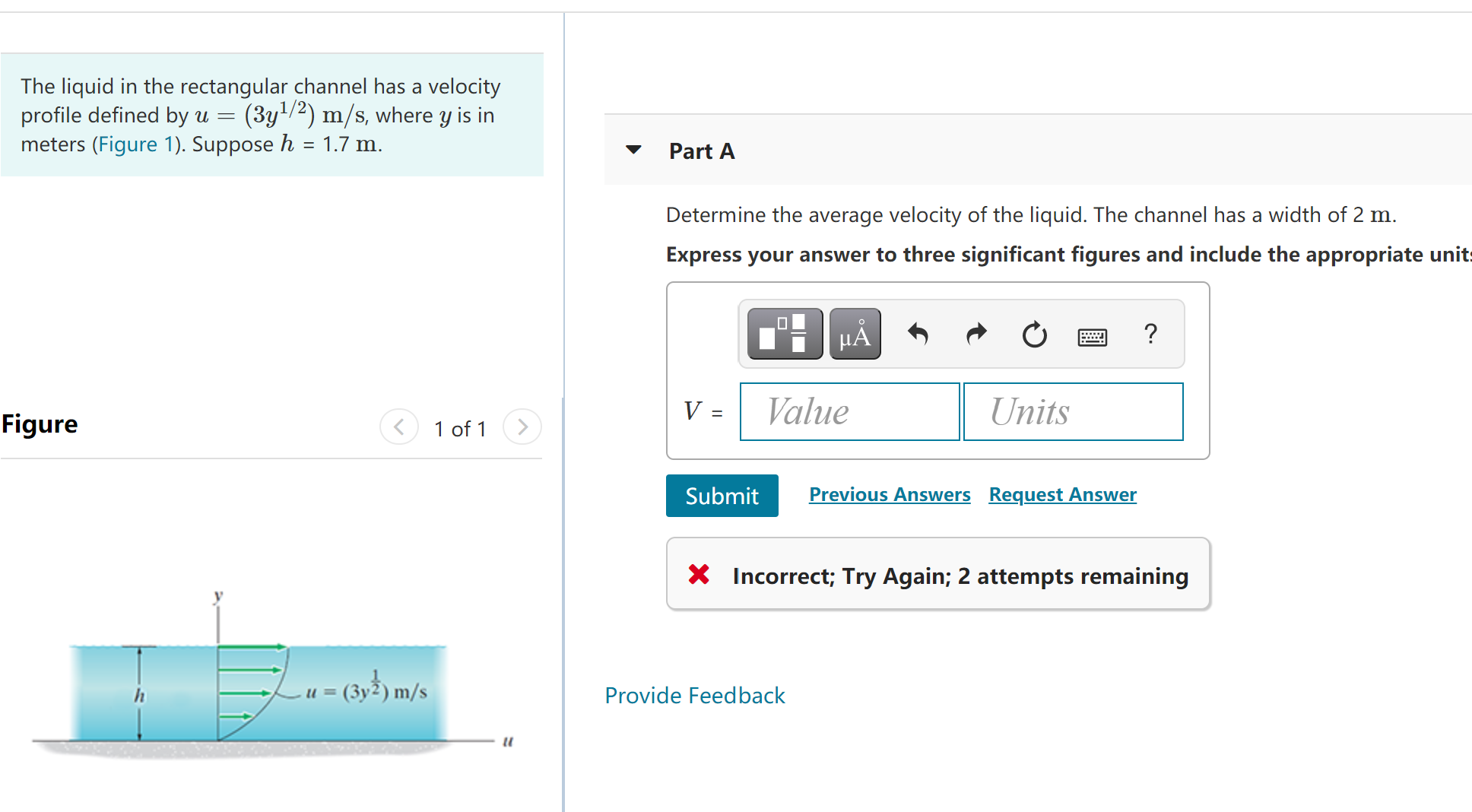Open the Provide Feedback link

[694, 696]
